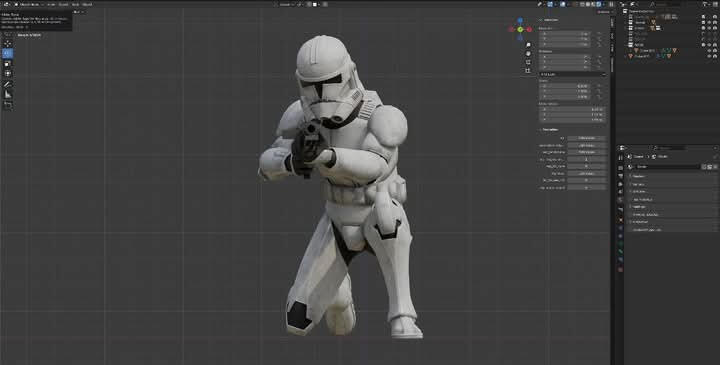The height and width of the screenshot is (365, 720).
Task: Open the Render properties tab icon
Action: (621, 167)
